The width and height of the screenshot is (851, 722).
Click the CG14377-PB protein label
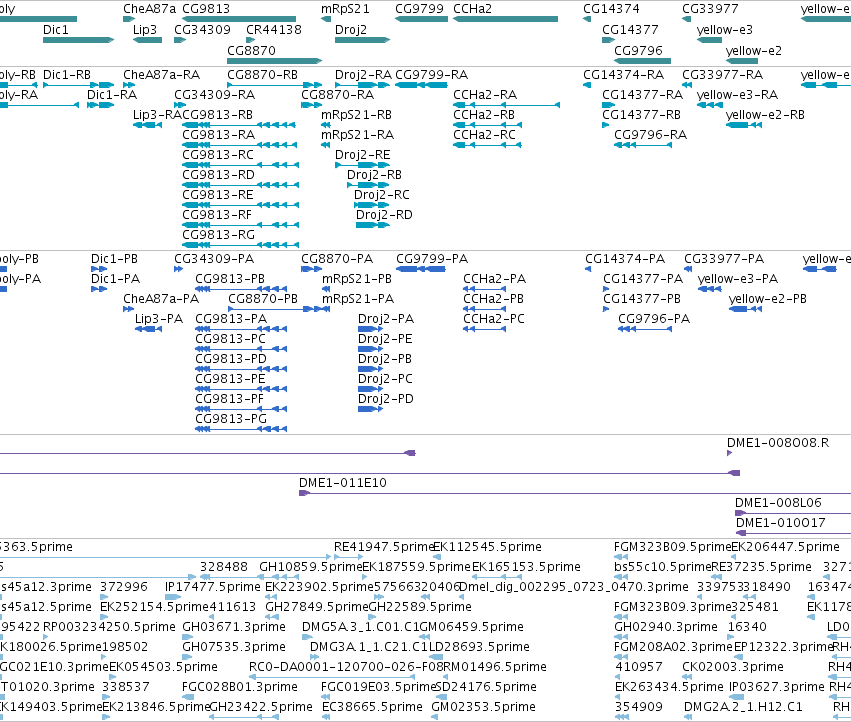point(642,299)
